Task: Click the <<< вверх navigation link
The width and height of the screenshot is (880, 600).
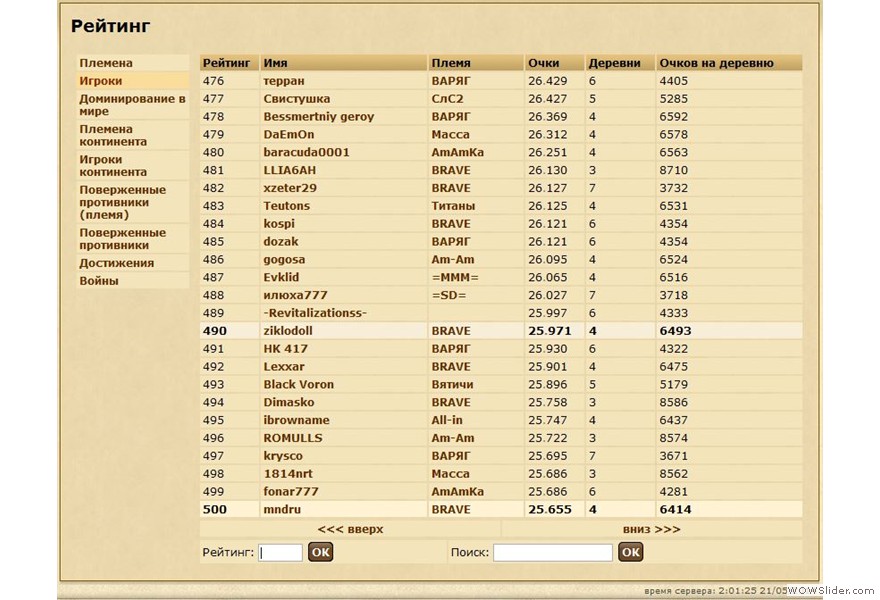Action: click(x=350, y=529)
